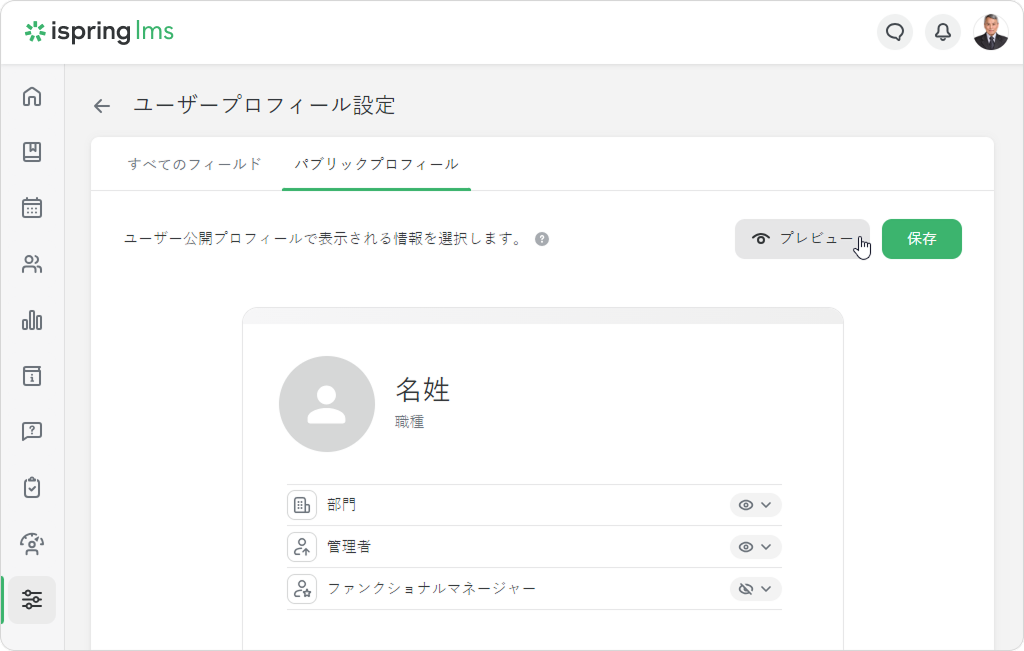Open the courses book icon in sidebar
This screenshot has width=1024, height=651.
(x=32, y=152)
